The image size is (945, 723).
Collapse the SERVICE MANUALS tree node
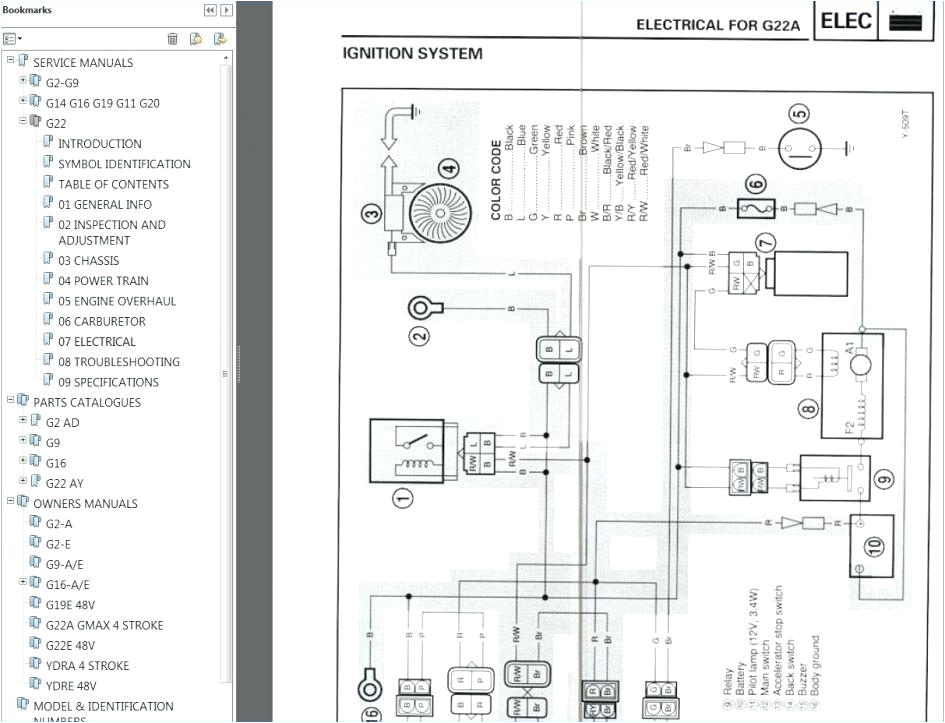[x=11, y=62]
